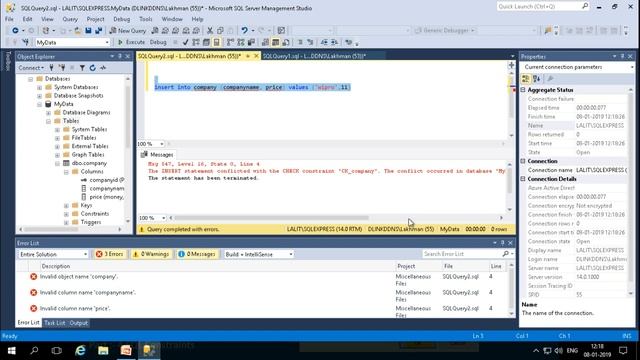Click the Parse checkmark icon

pyautogui.click(x=186, y=42)
